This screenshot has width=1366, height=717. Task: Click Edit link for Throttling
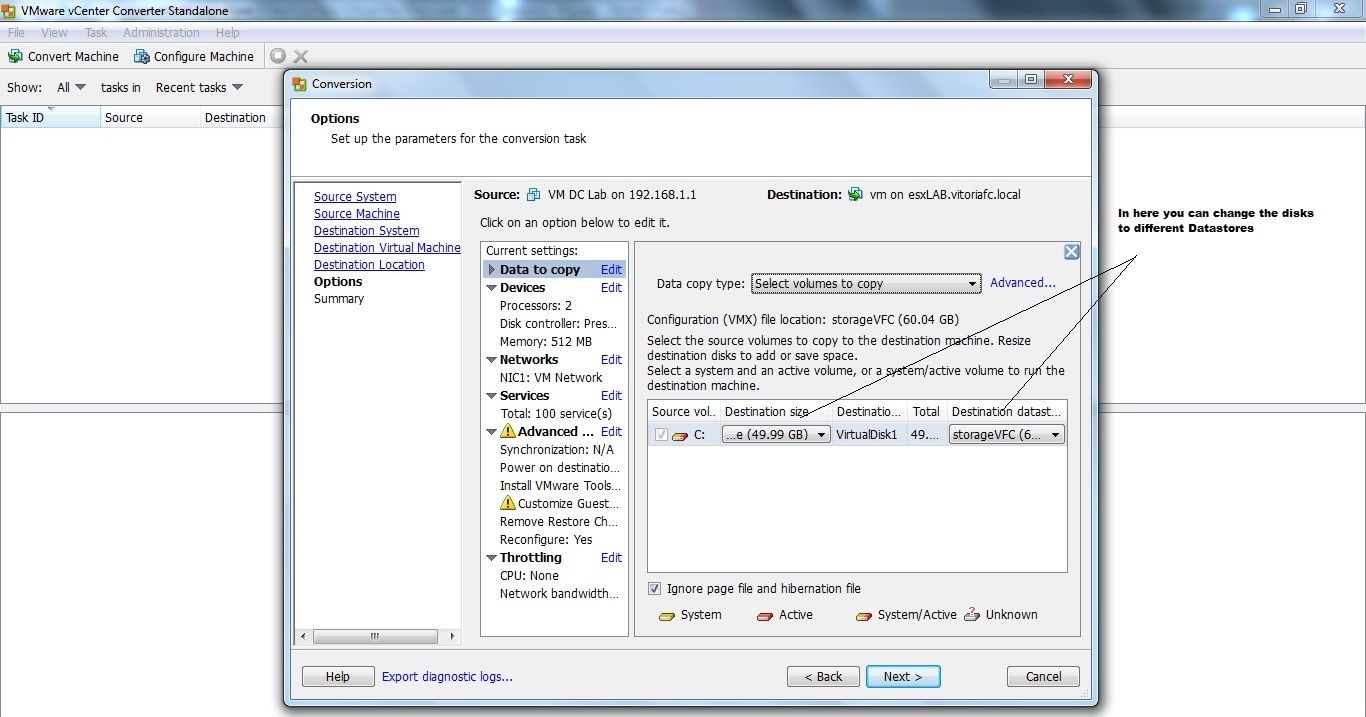611,558
